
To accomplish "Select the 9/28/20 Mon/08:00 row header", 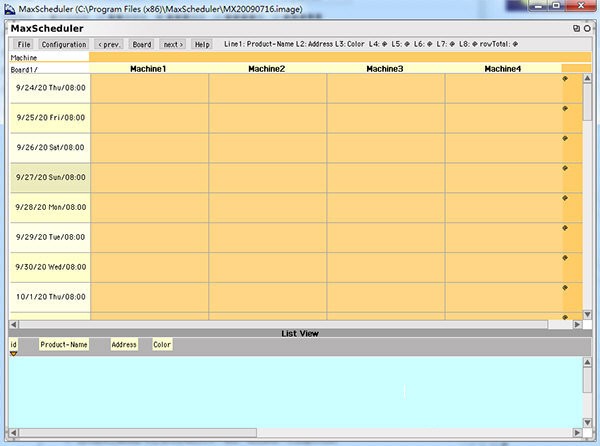I will click(x=50, y=207).
